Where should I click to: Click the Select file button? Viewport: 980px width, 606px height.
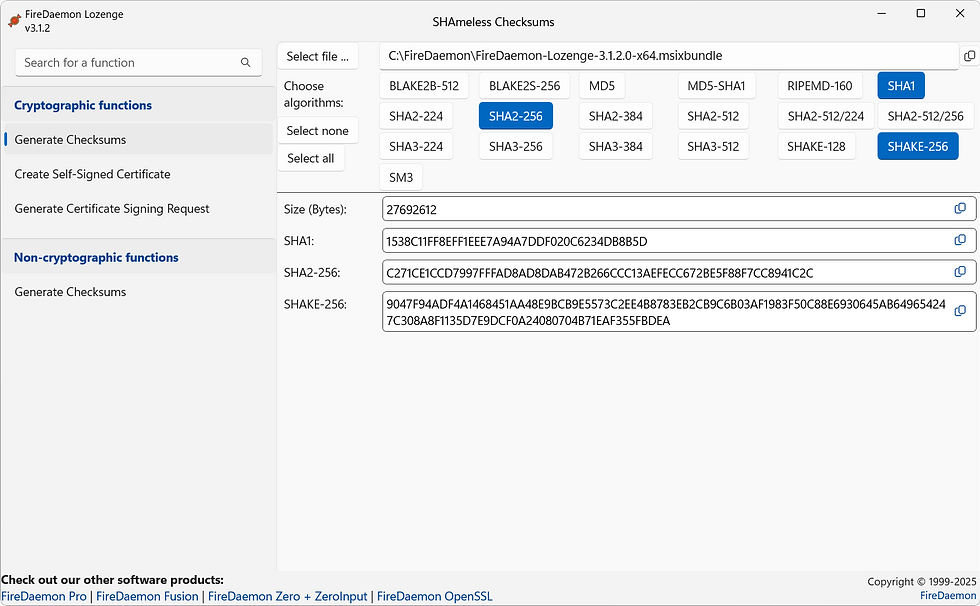(318, 56)
